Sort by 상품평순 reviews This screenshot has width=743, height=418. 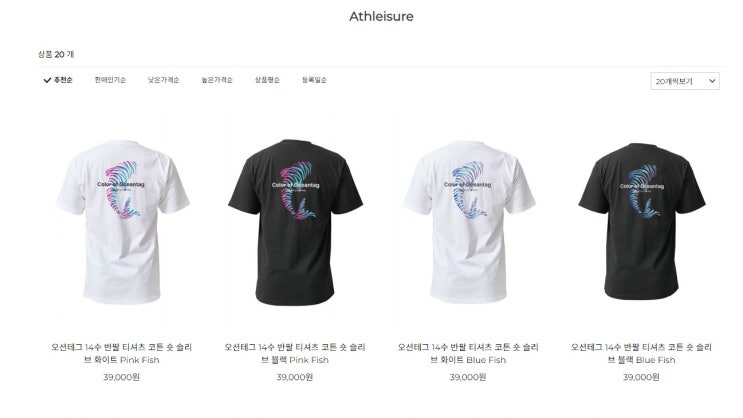coord(267,80)
